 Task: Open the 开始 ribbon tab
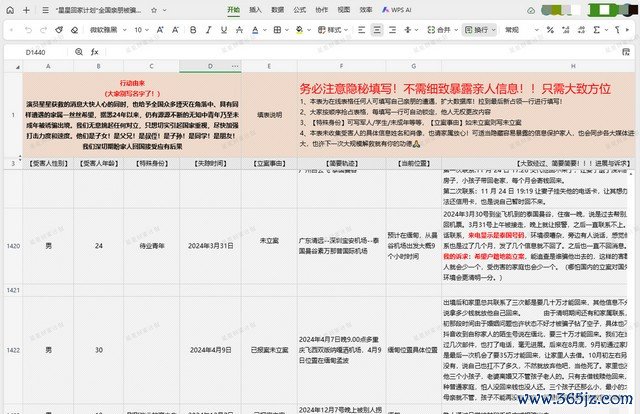coord(233,10)
